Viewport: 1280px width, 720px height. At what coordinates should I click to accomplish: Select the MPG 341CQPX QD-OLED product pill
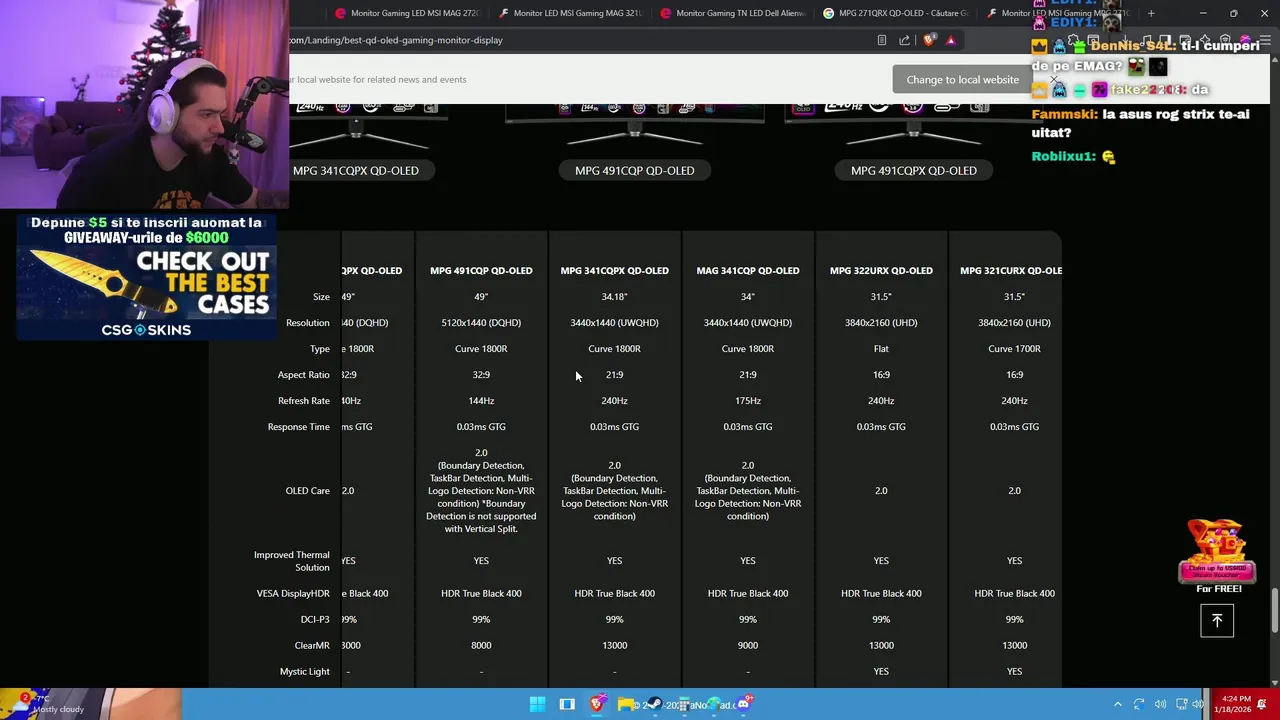pyautogui.click(x=356, y=170)
